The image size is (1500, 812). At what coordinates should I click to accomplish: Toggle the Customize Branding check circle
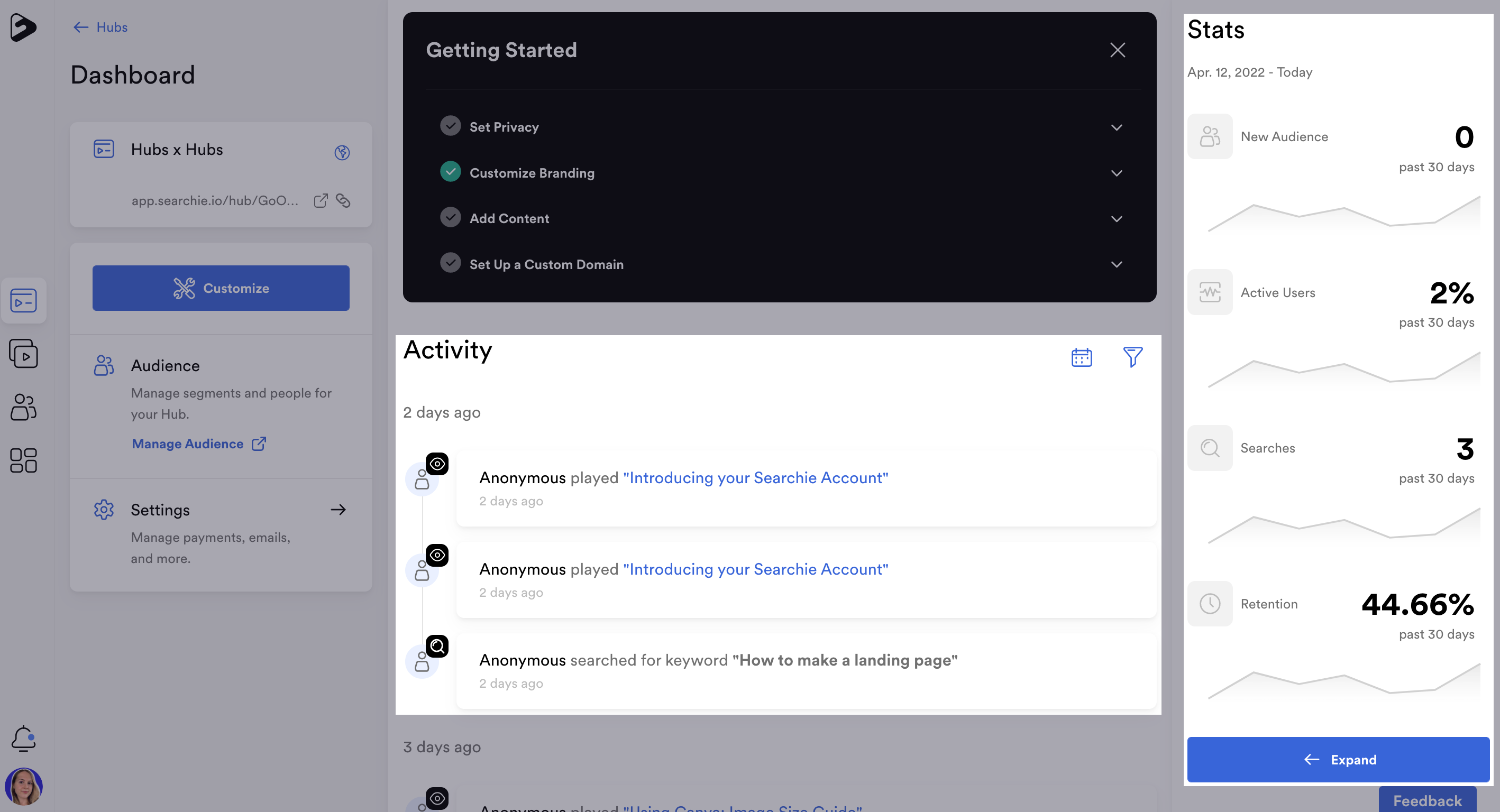click(450, 172)
